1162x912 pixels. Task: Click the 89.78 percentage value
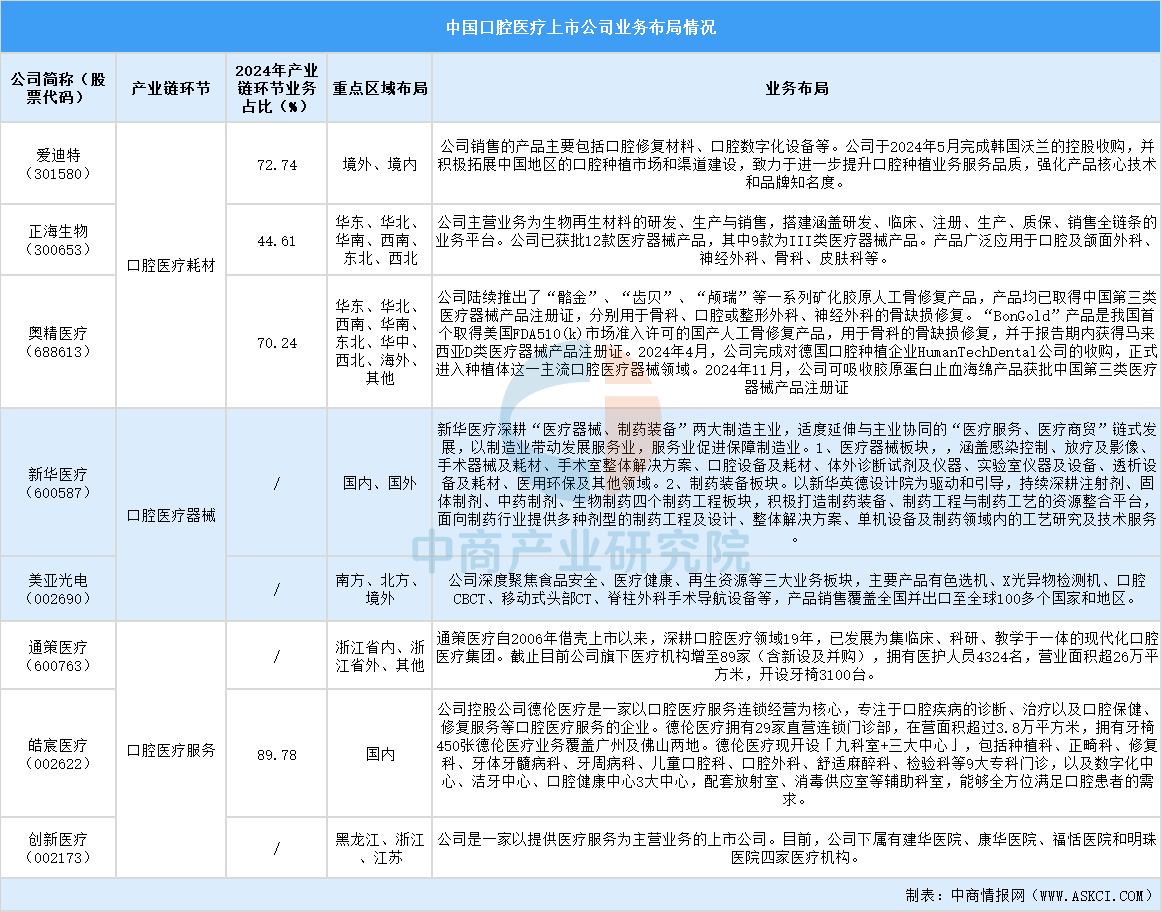[x=276, y=754]
